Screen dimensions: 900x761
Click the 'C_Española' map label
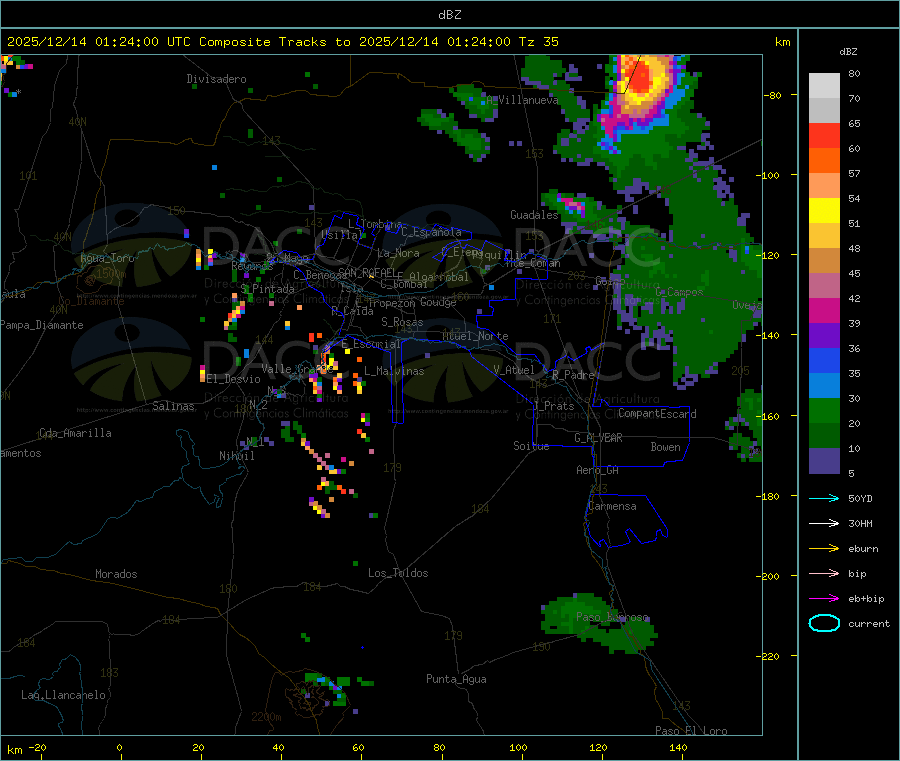pyautogui.click(x=431, y=232)
